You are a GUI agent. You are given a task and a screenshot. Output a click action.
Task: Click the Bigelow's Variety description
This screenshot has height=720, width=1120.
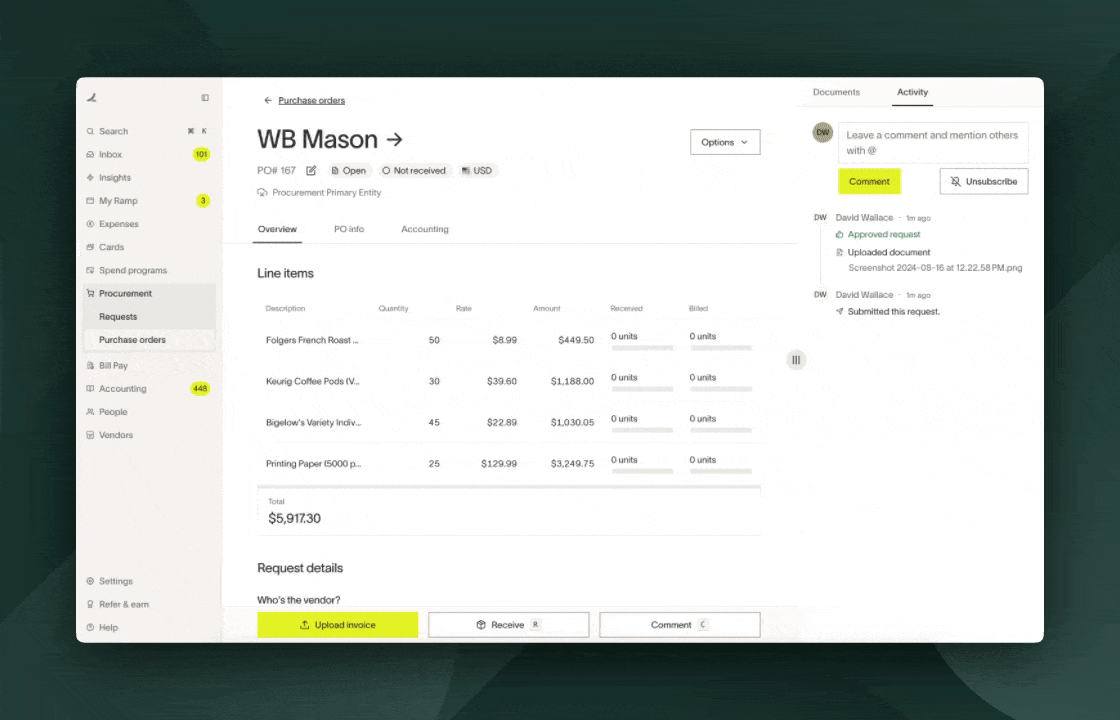[x=314, y=423]
